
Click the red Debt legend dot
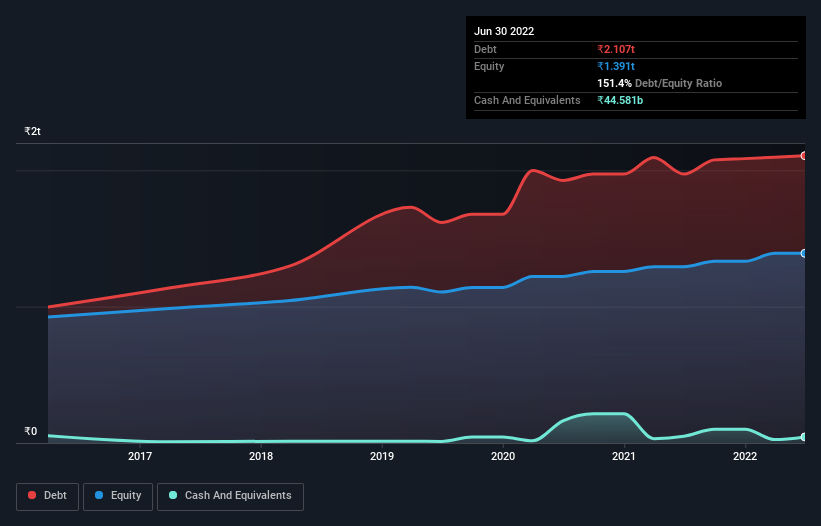point(32,495)
